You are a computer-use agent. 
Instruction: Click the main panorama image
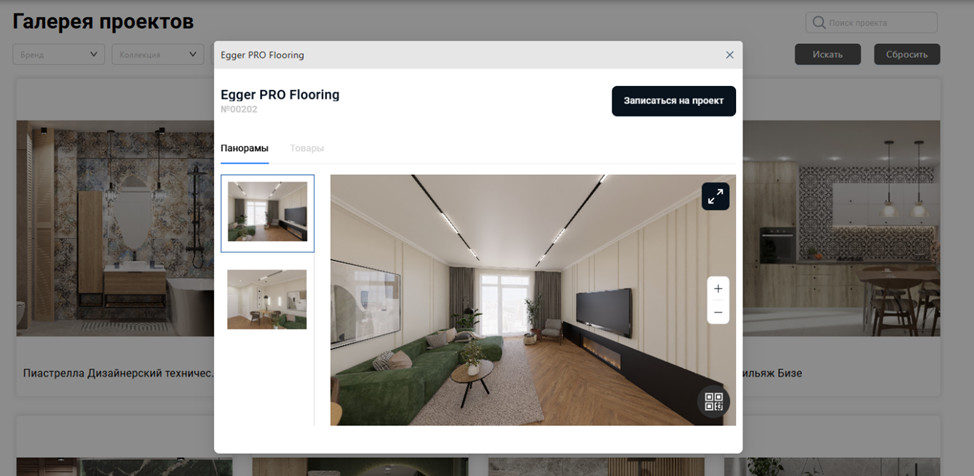533,300
